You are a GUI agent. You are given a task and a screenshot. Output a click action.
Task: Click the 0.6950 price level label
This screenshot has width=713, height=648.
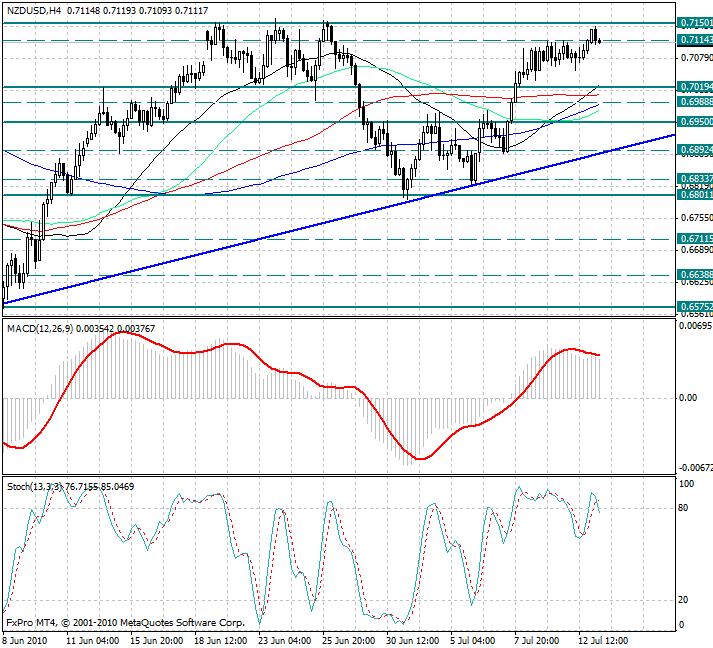click(695, 122)
